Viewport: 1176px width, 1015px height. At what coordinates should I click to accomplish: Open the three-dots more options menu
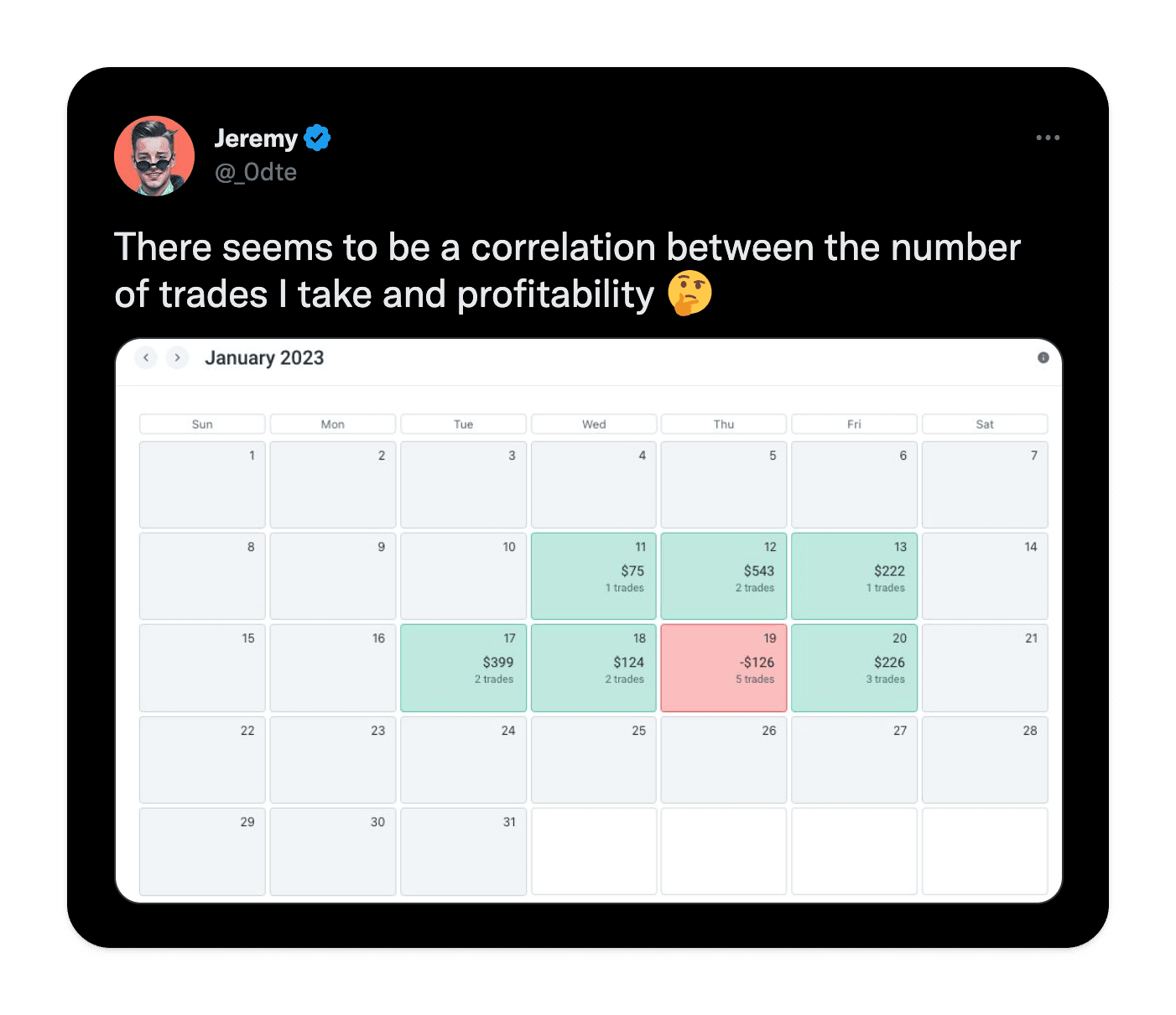click(1048, 138)
